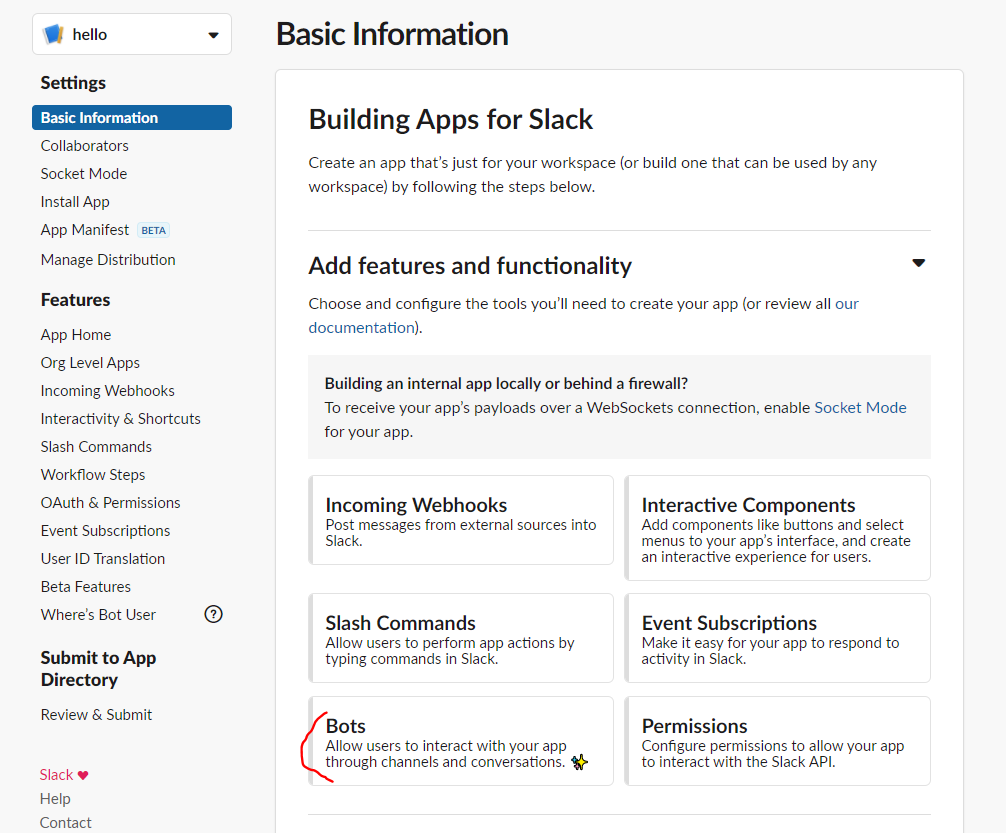Screen dimensions: 1006x833
Task: Click the Socket Mode link in info box
Action: [x=860, y=408]
